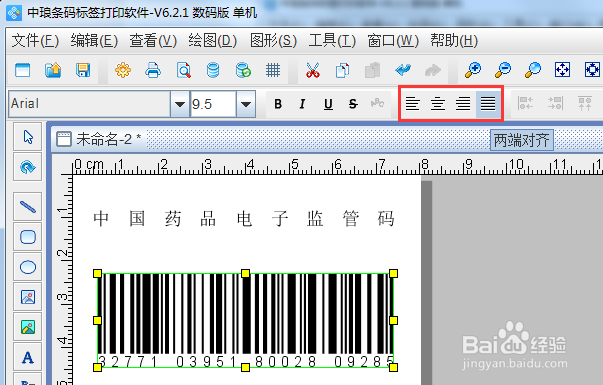
Task: Click the font size field 9.5
Action: 213,104
